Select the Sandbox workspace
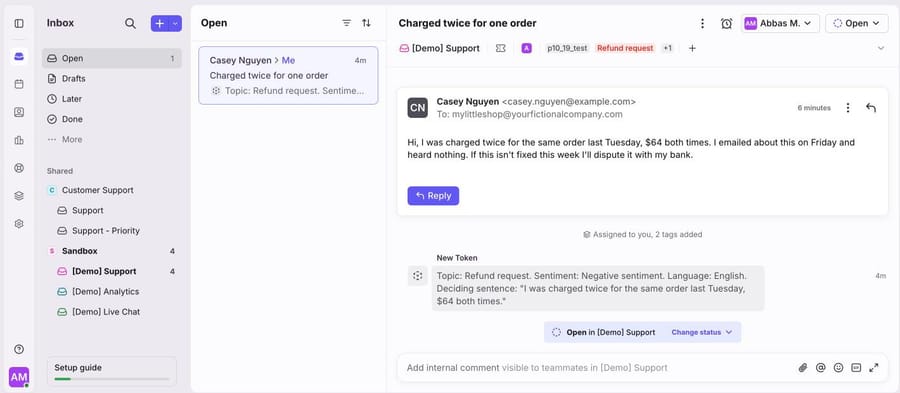Viewport: 900px width, 393px height. pos(112,251)
